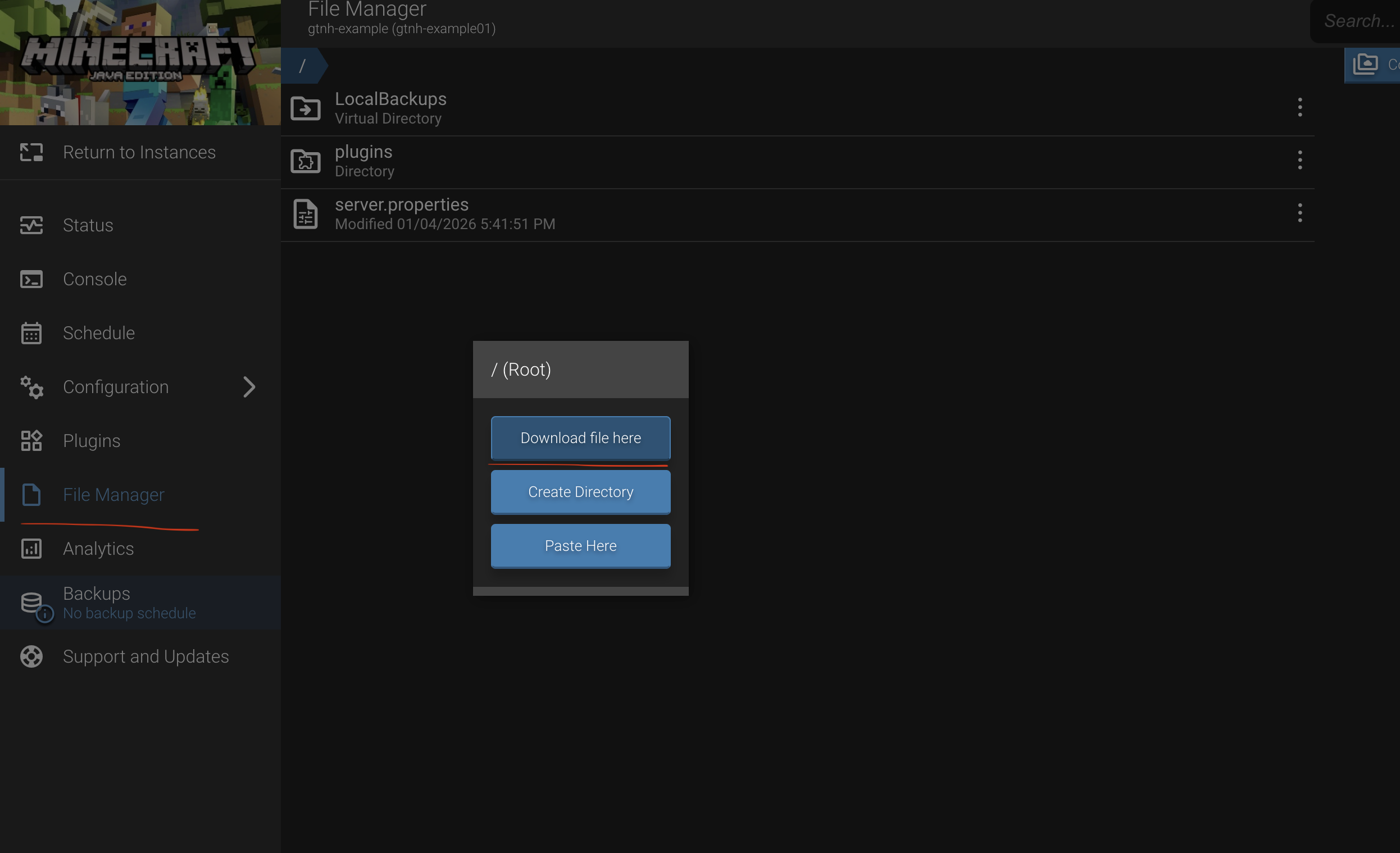This screenshot has height=853, width=1400.
Task: Click the Minecraft Java Edition banner
Action: pyautogui.click(x=140, y=62)
